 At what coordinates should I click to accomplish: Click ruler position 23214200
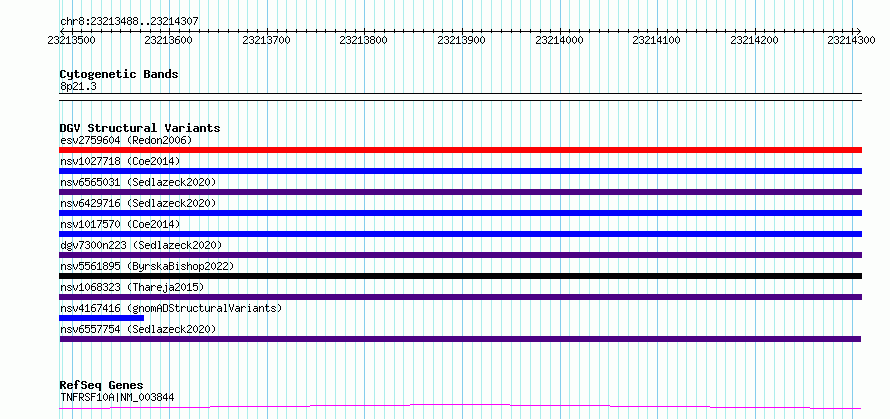point(754,40)
